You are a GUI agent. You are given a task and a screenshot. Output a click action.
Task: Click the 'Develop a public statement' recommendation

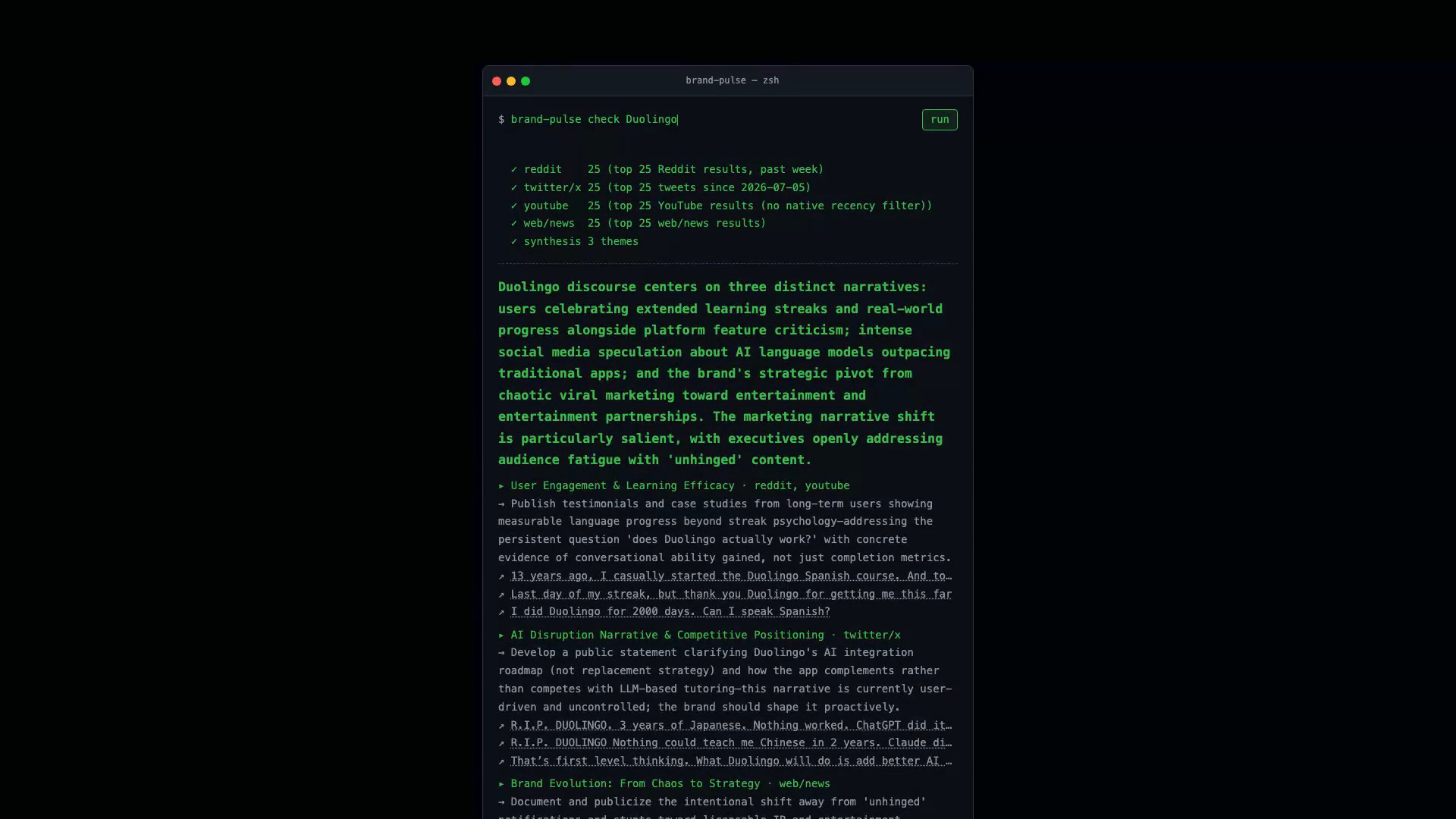pos(725,679)
